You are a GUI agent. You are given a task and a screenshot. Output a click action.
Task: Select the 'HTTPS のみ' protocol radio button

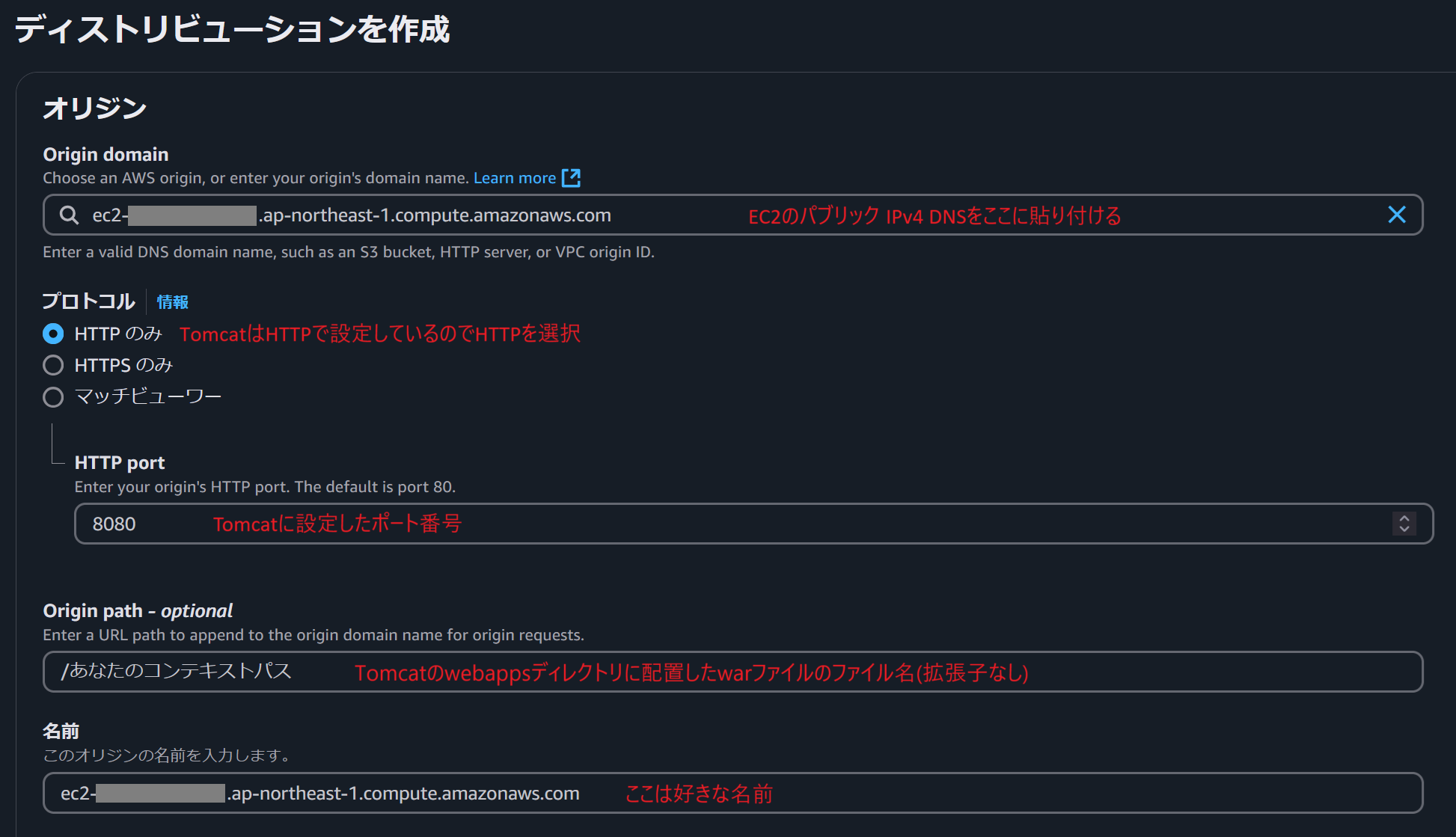pos(53,365)
